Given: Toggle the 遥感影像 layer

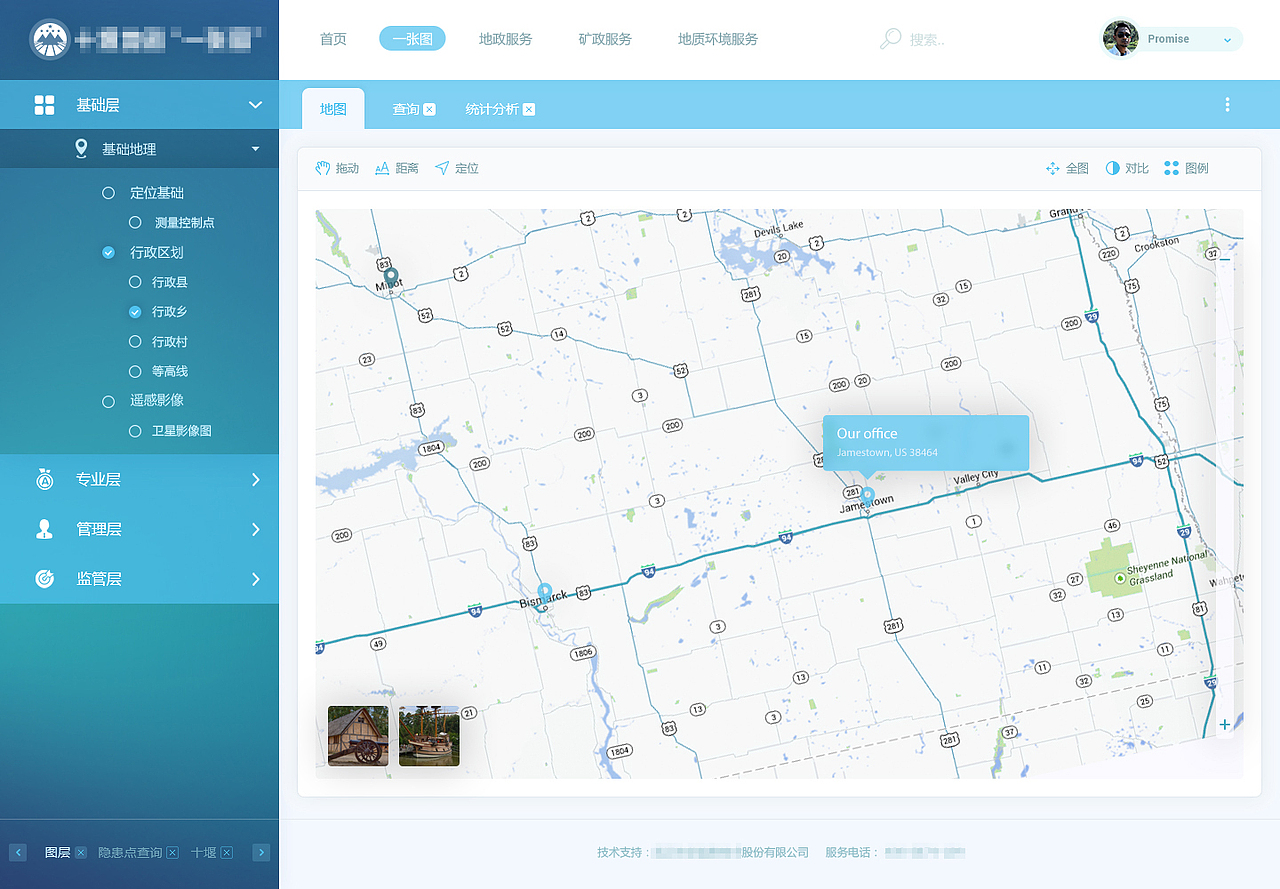Looking at the screenshot, I should (109, 401).
